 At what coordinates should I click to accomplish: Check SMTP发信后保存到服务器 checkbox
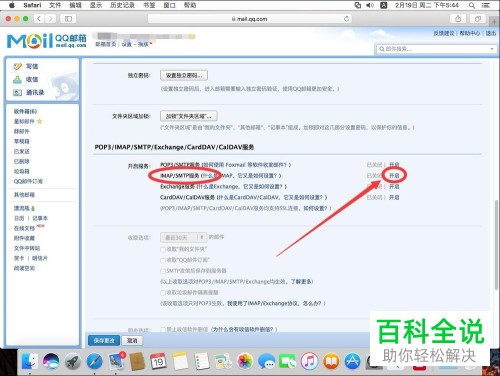(163, 271)
